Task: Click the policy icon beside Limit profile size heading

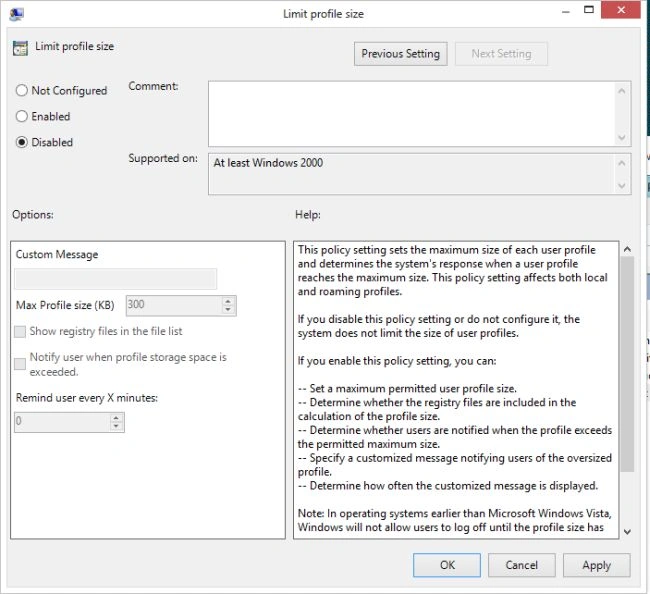Action: click(x=20, y=48)
